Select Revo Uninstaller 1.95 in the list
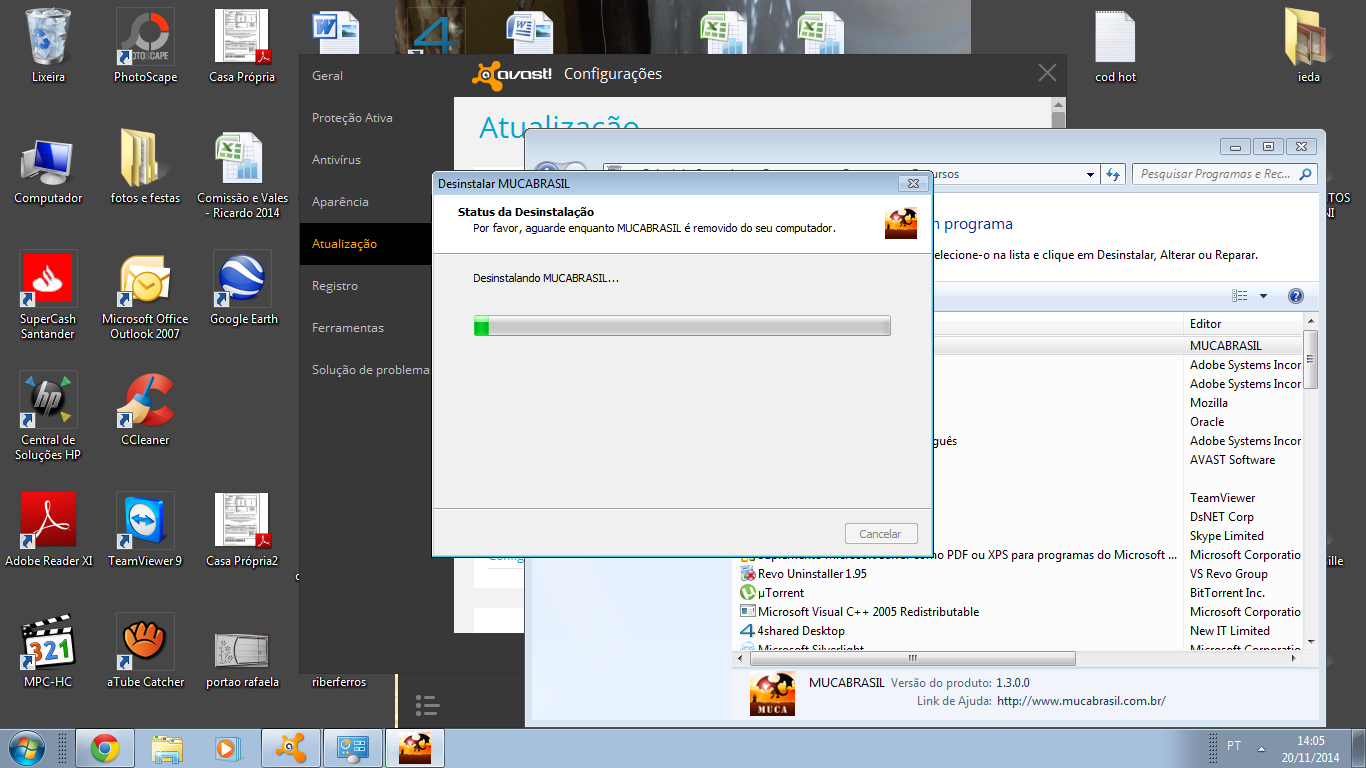 (x=811, y=574)
